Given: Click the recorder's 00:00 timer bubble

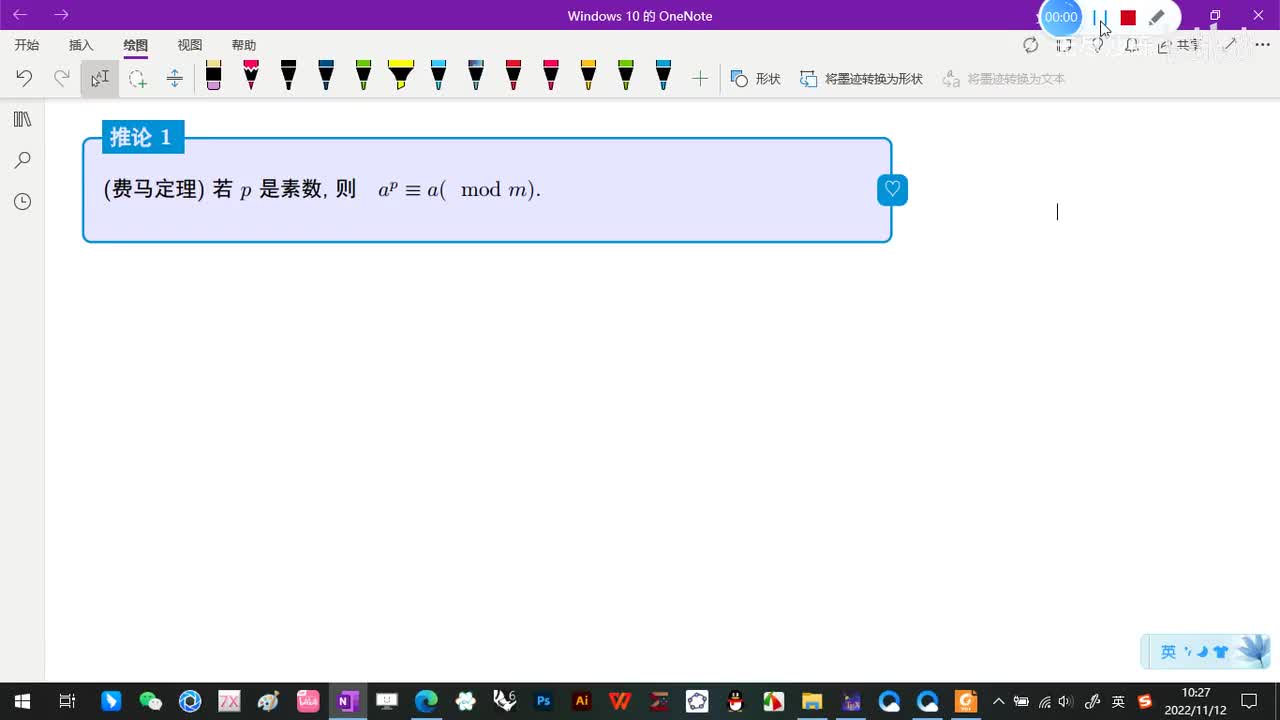Looking at the screenshot, I should [1061, 17].
